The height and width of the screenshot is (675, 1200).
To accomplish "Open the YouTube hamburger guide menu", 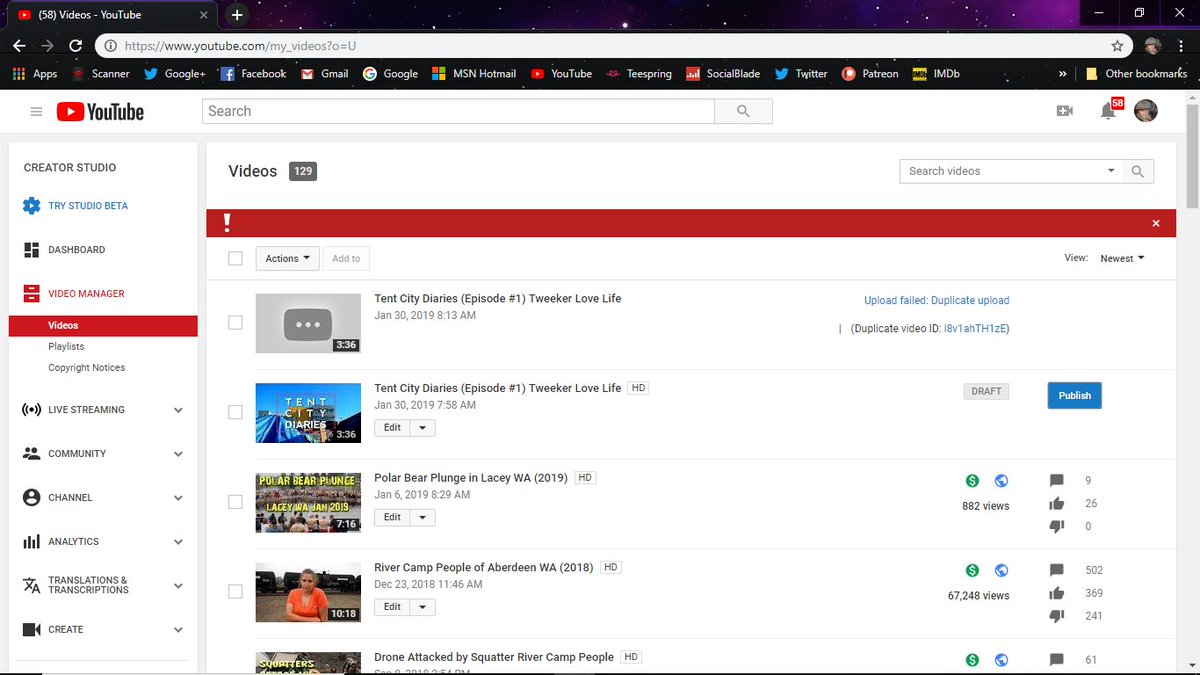I will click(x=37, y=112).
